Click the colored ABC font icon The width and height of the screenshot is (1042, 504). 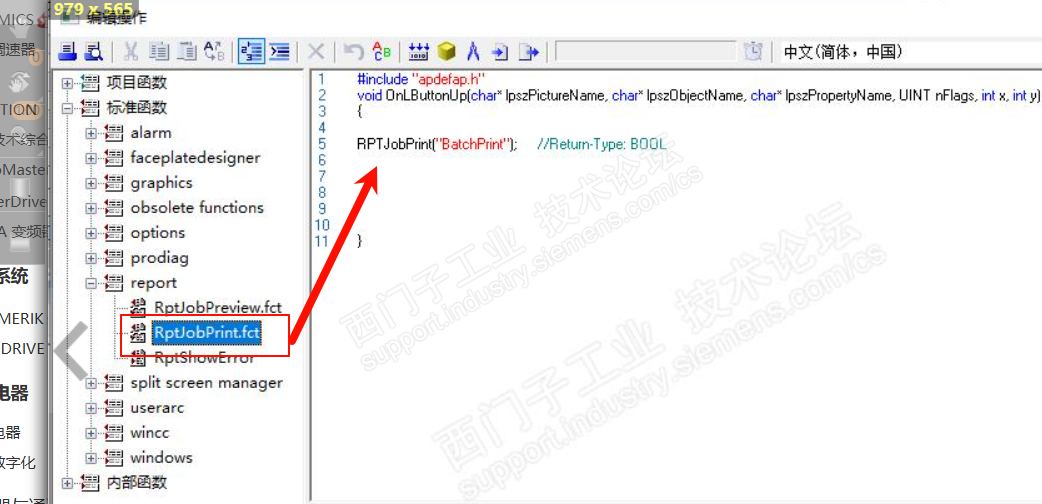point(381,51)
